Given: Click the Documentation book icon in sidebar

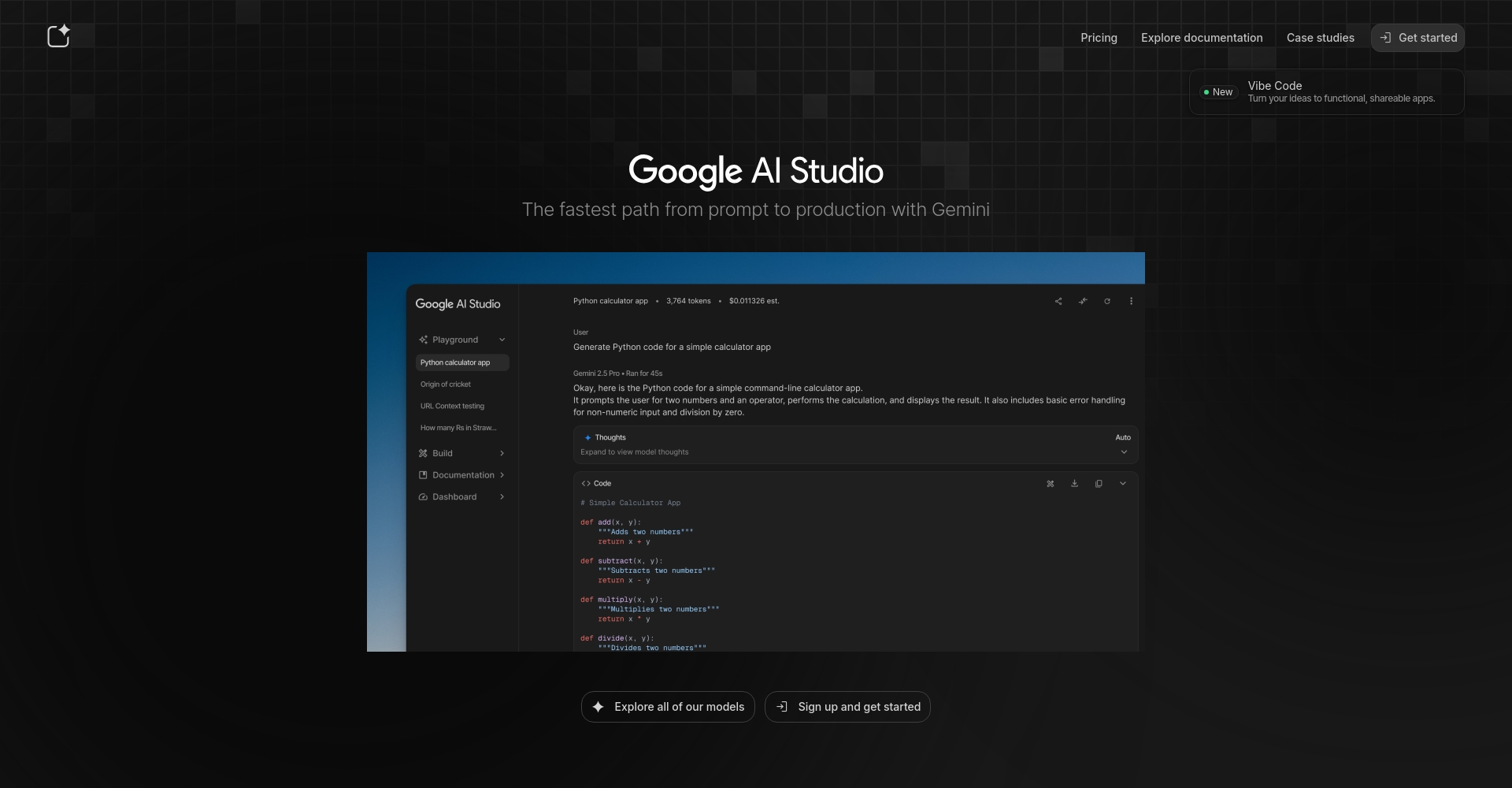Looking at the screenshot, I should click(x=424, y=475).
